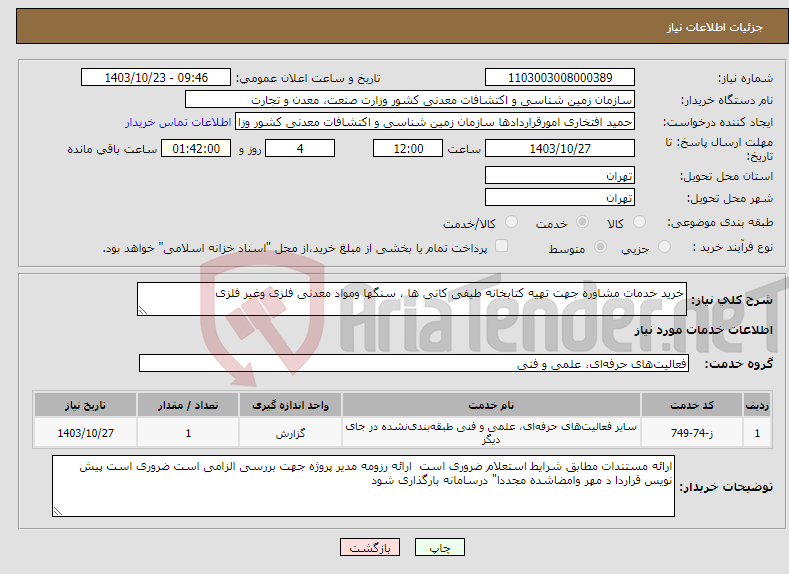
Task: Open اطلاعات تماس خریدار link
Action: 178,122
